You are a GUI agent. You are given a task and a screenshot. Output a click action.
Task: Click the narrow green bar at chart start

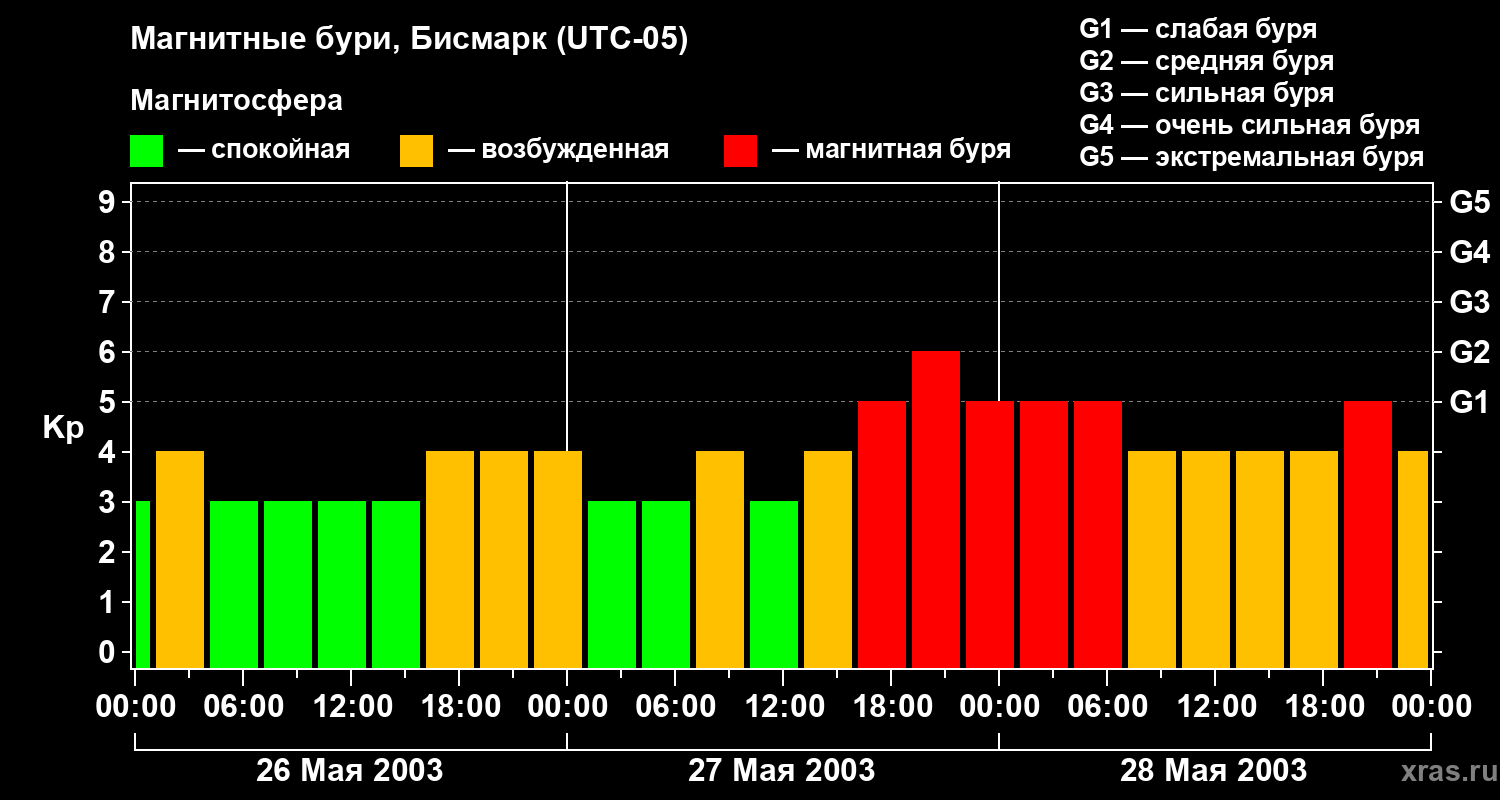[143, 584]
